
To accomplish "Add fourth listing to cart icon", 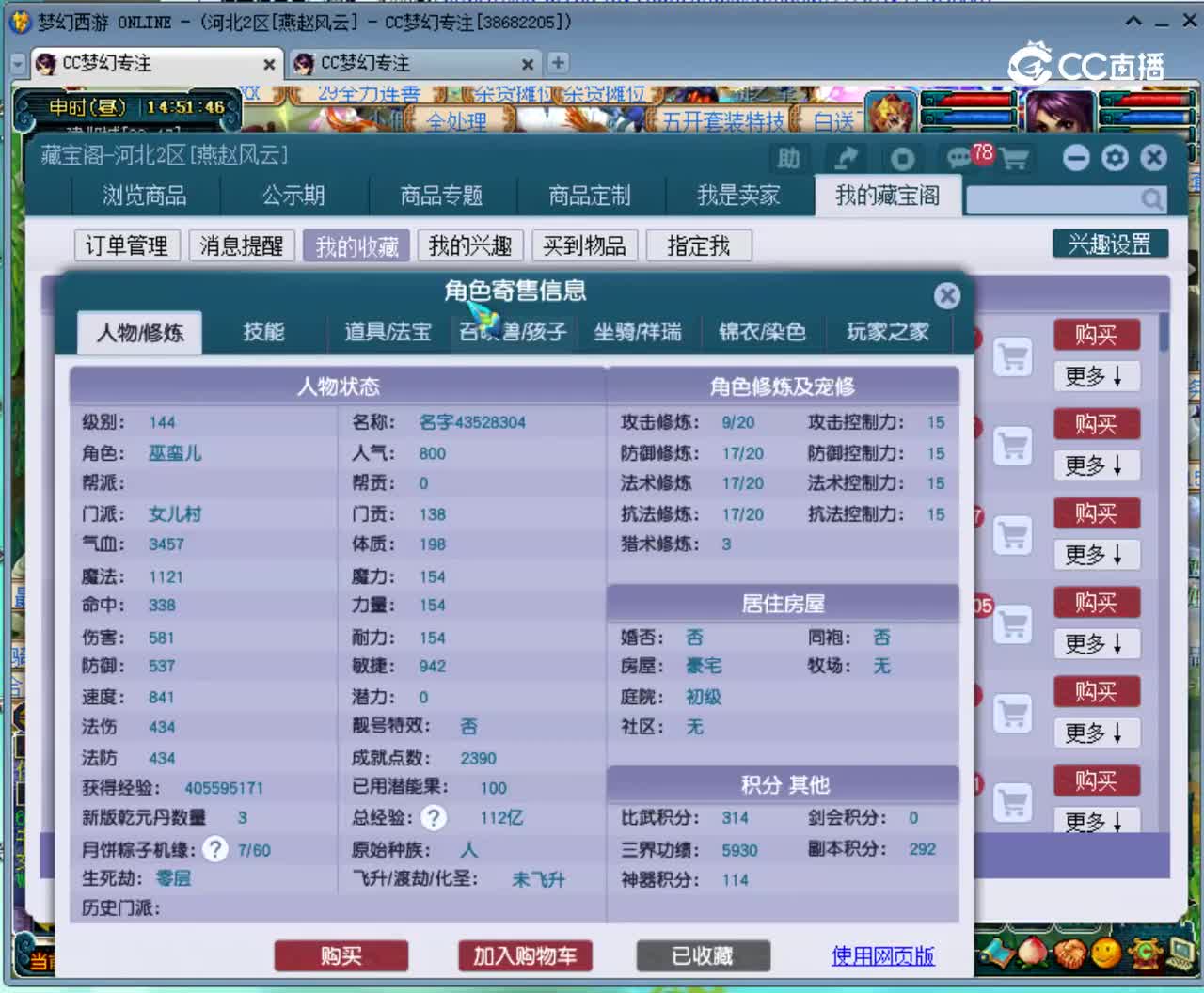I will pyautogui.click(x=1013, y=624).
